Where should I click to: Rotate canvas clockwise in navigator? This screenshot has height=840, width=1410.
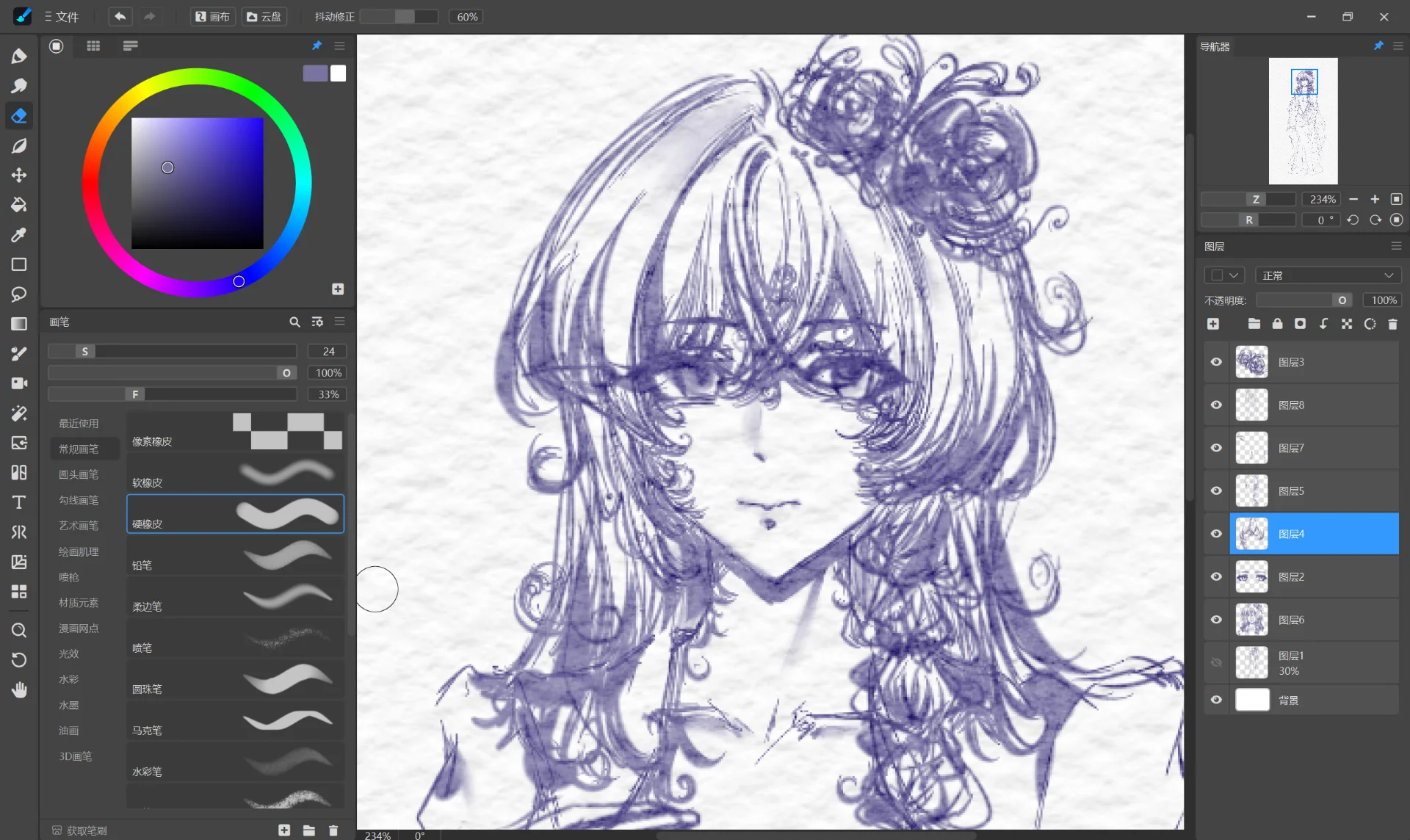click(1375, 220)
